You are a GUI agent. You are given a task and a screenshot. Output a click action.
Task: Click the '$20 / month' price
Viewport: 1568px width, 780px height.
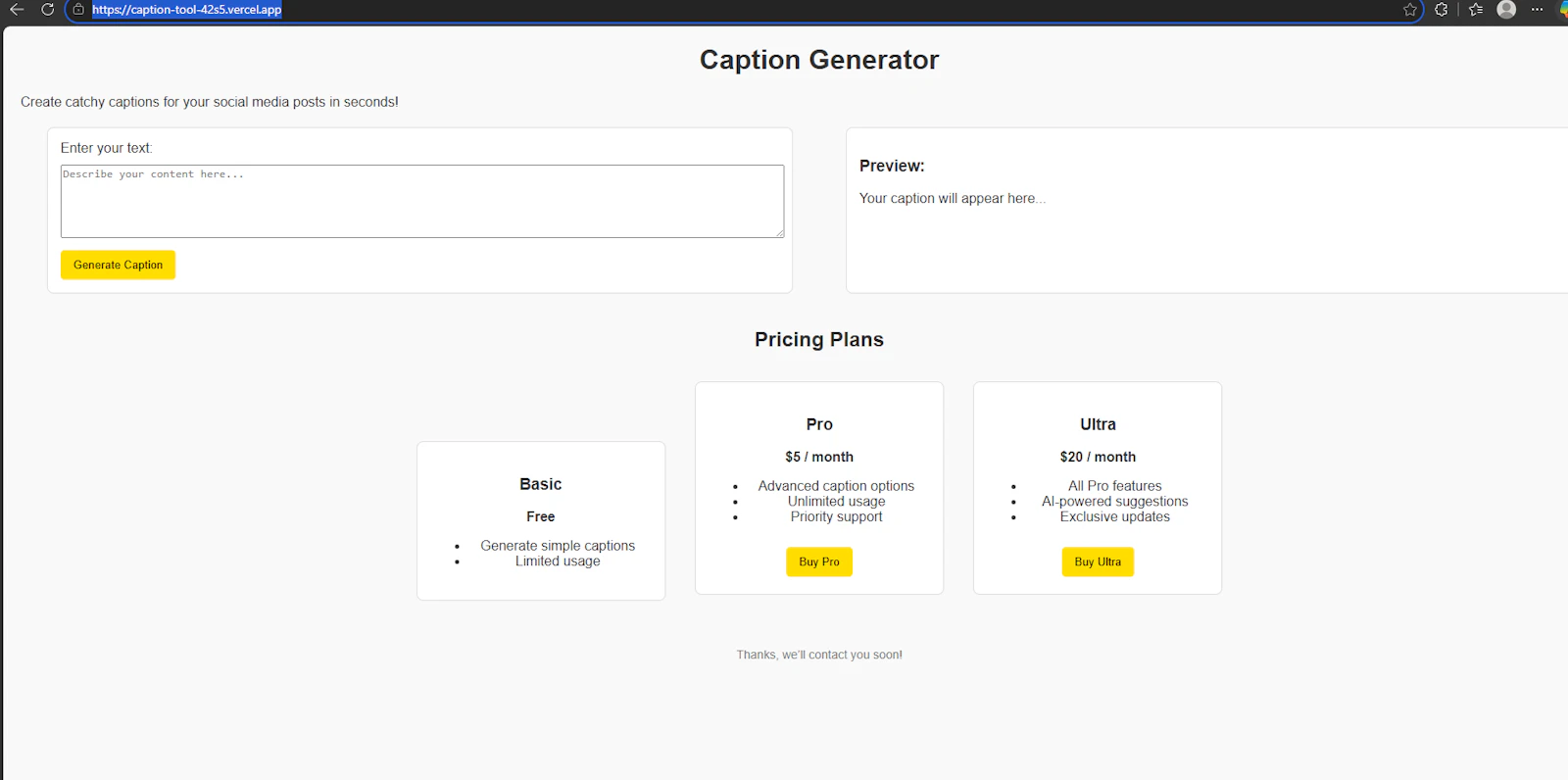coord(1098,457)
